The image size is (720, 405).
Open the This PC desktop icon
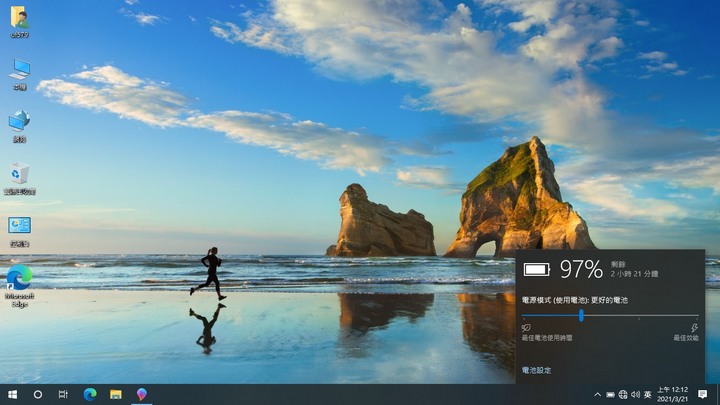(19, 73)
